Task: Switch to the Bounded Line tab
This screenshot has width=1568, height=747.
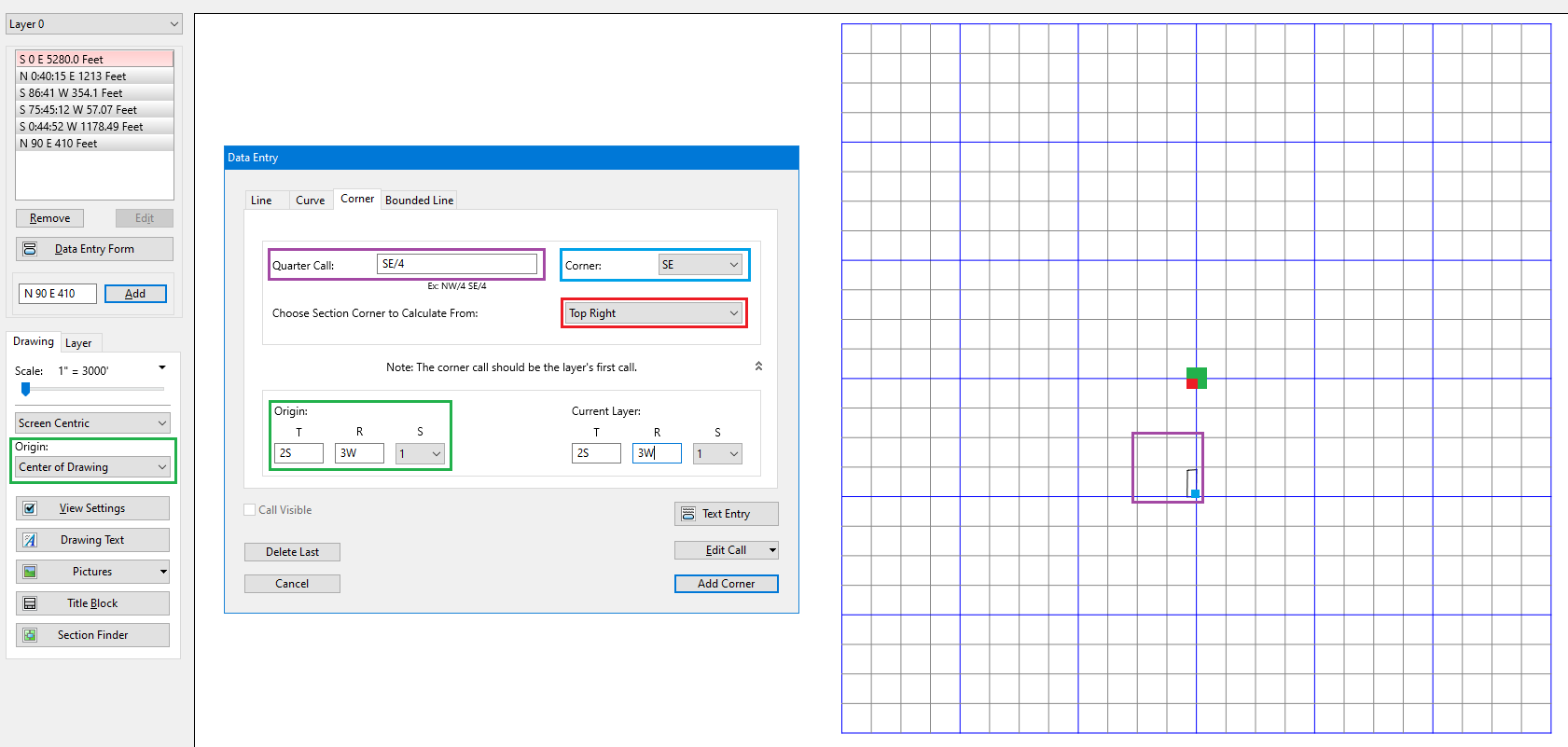Action: click(419, 201)
